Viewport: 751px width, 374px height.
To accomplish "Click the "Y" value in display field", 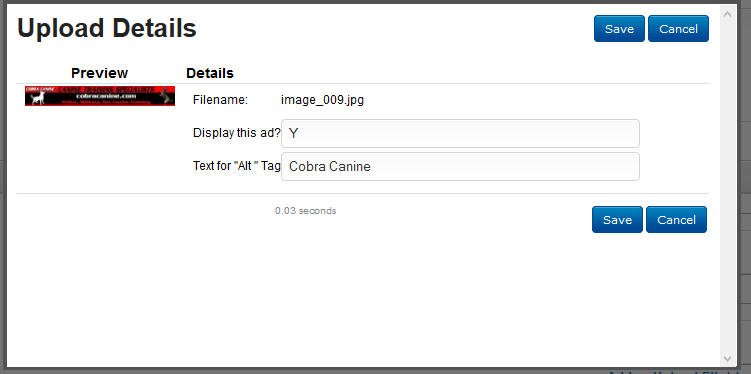I will pyautogui.click(x=294, y=134).
